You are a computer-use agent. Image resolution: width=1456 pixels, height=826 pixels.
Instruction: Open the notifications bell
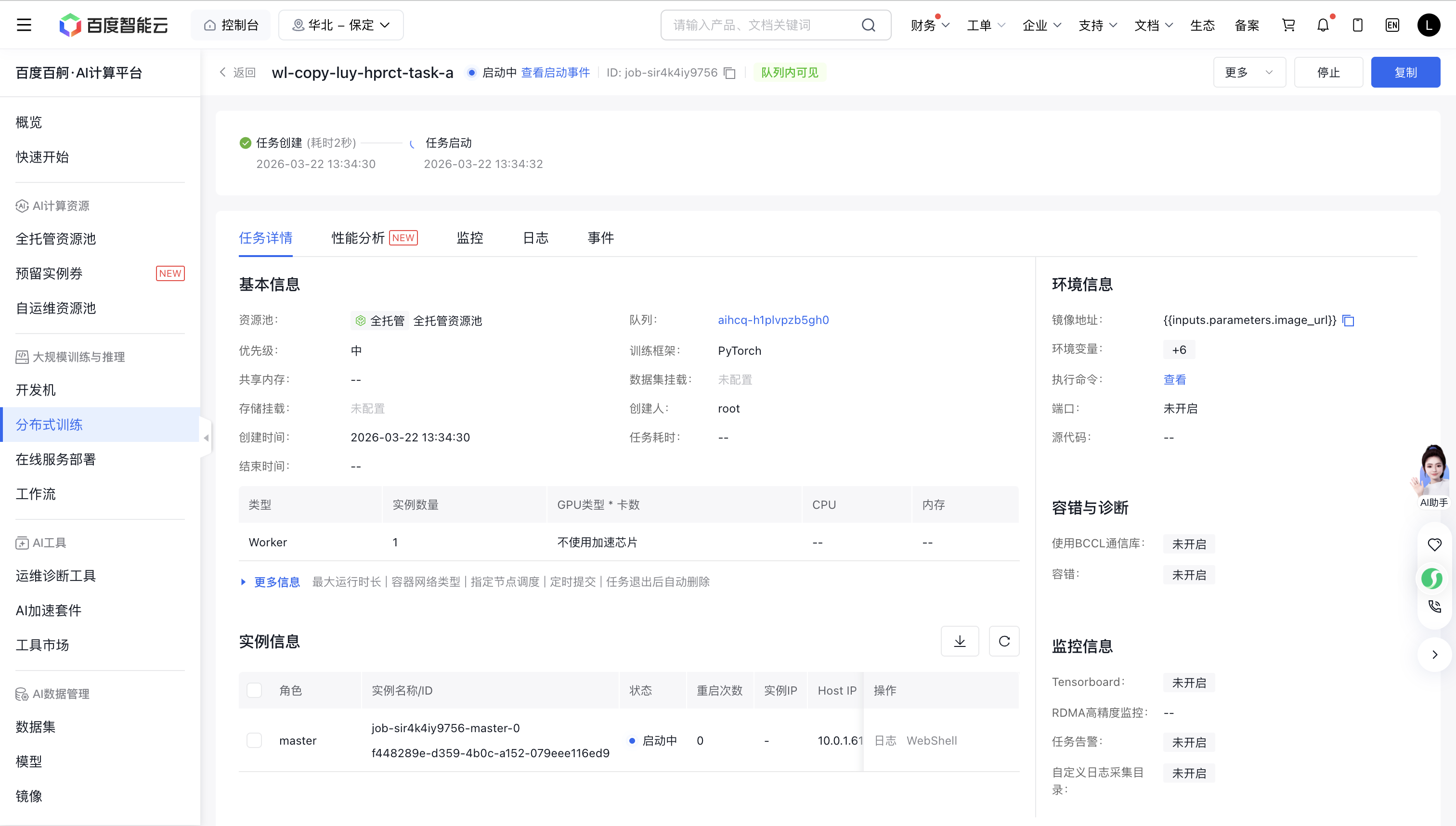(1323, 25)
